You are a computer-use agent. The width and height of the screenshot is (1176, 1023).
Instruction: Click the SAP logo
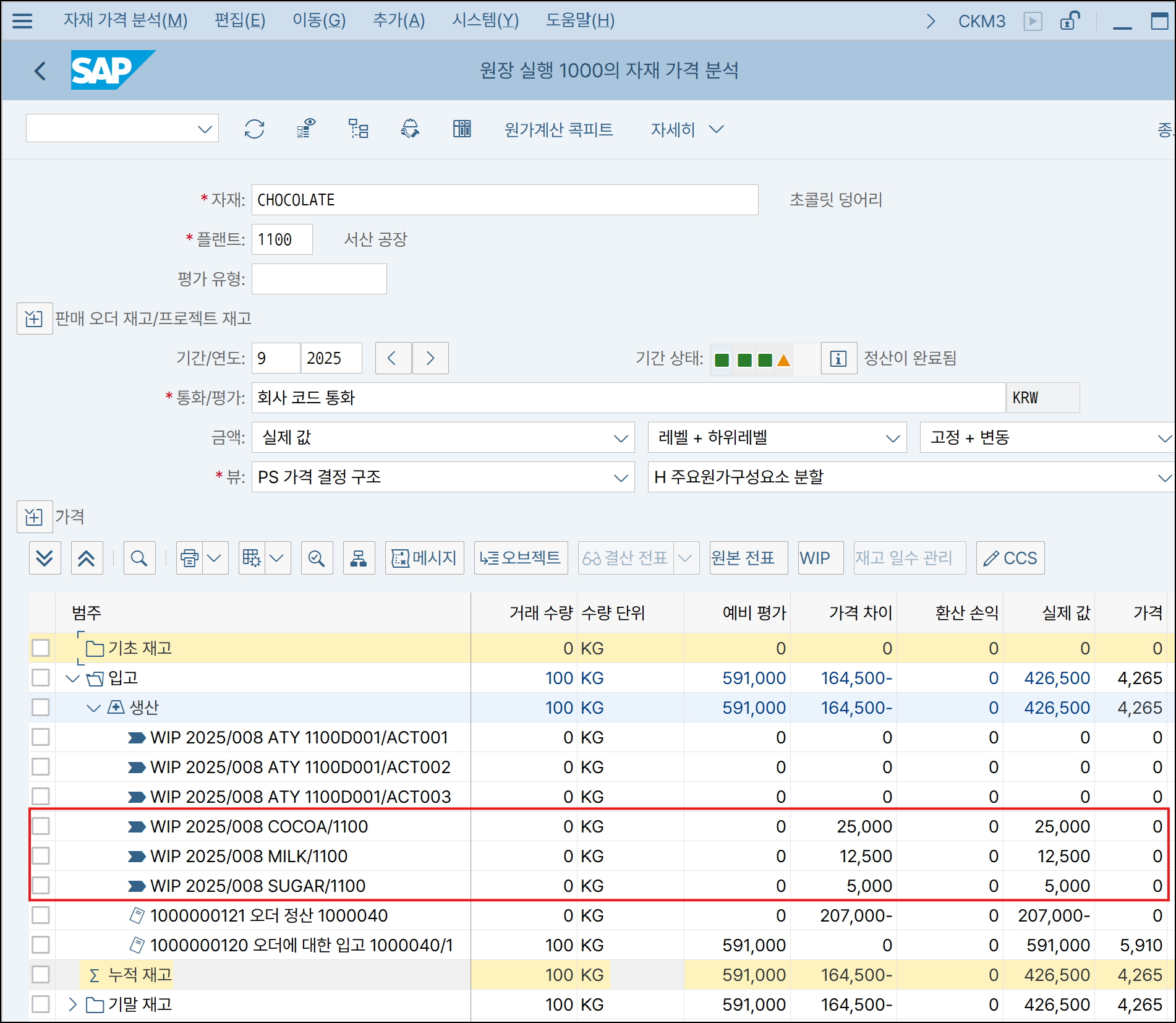tap(113, 70)
